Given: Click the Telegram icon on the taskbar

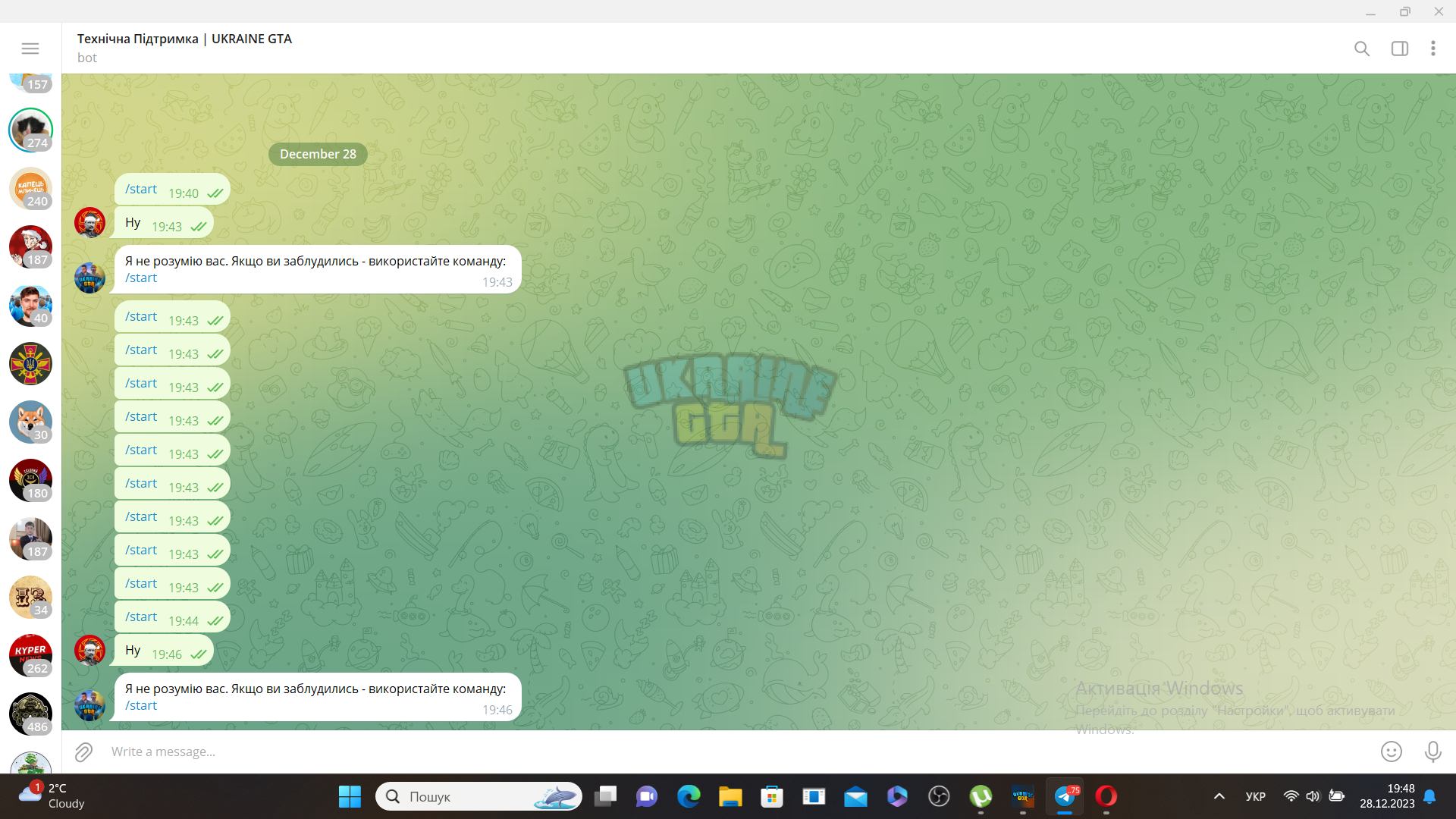Looking at the screenshot, I should click(x=1065, y=796).
